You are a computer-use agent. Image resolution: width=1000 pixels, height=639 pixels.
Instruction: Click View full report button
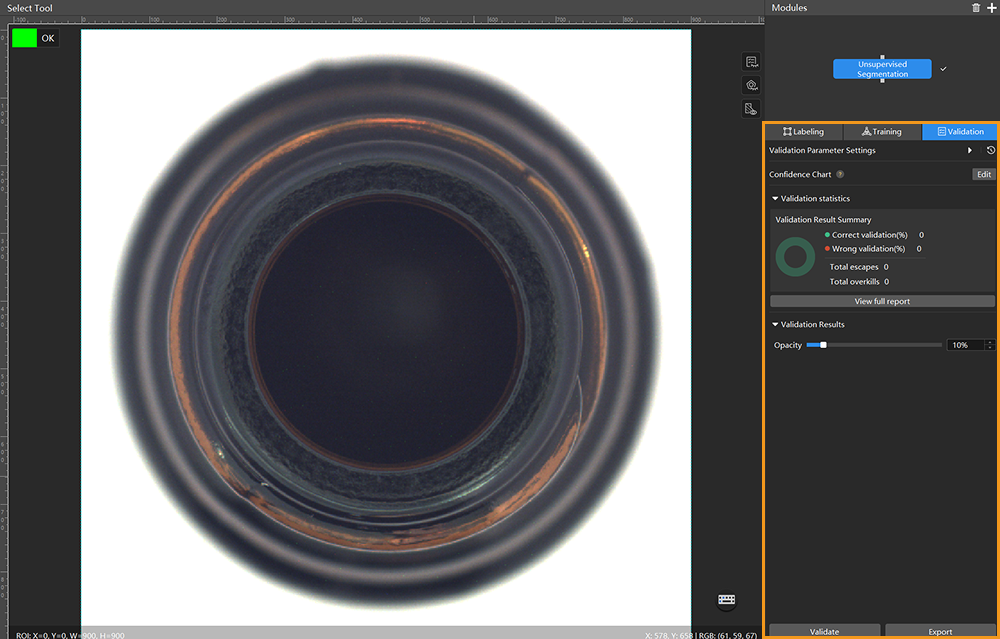click(x=882, y=301)
